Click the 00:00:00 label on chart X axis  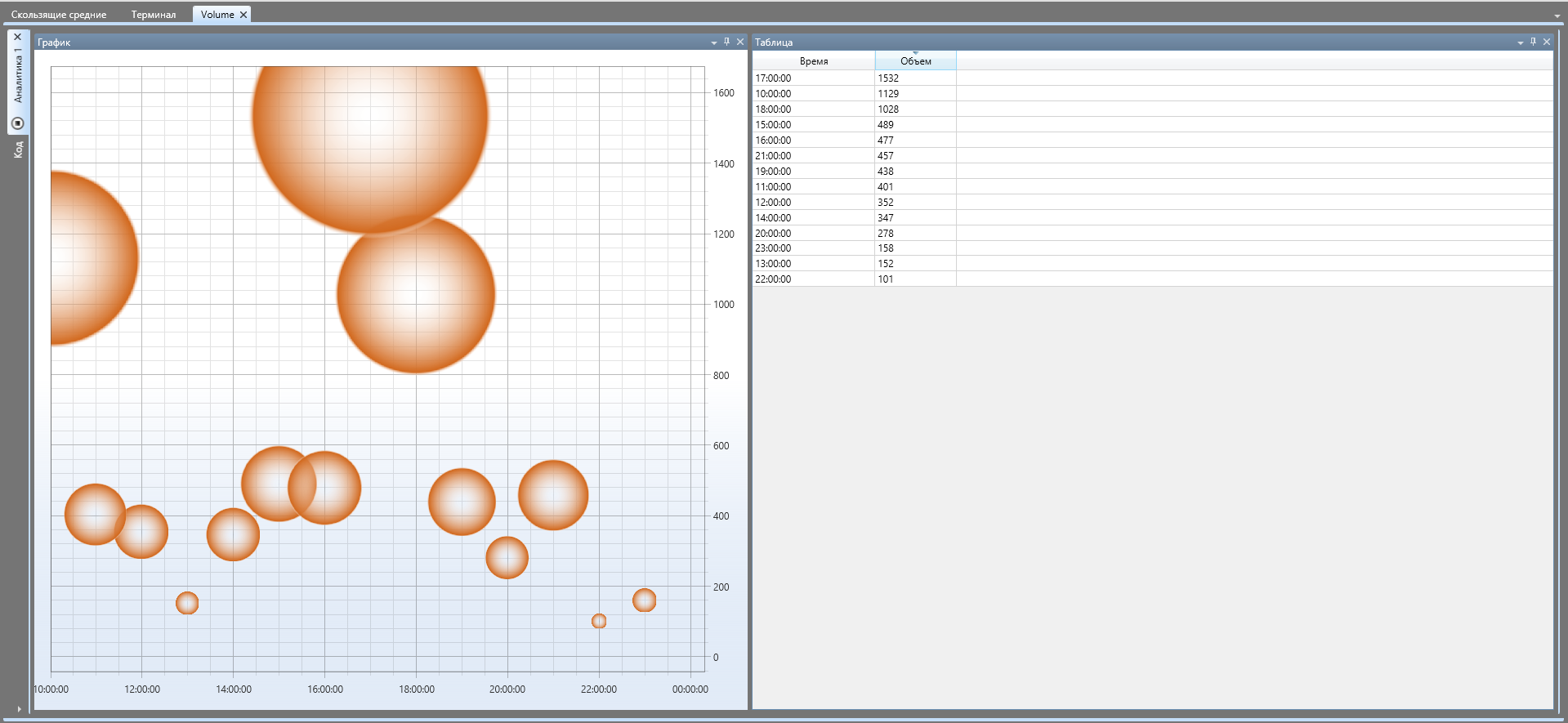click(690, 690)
